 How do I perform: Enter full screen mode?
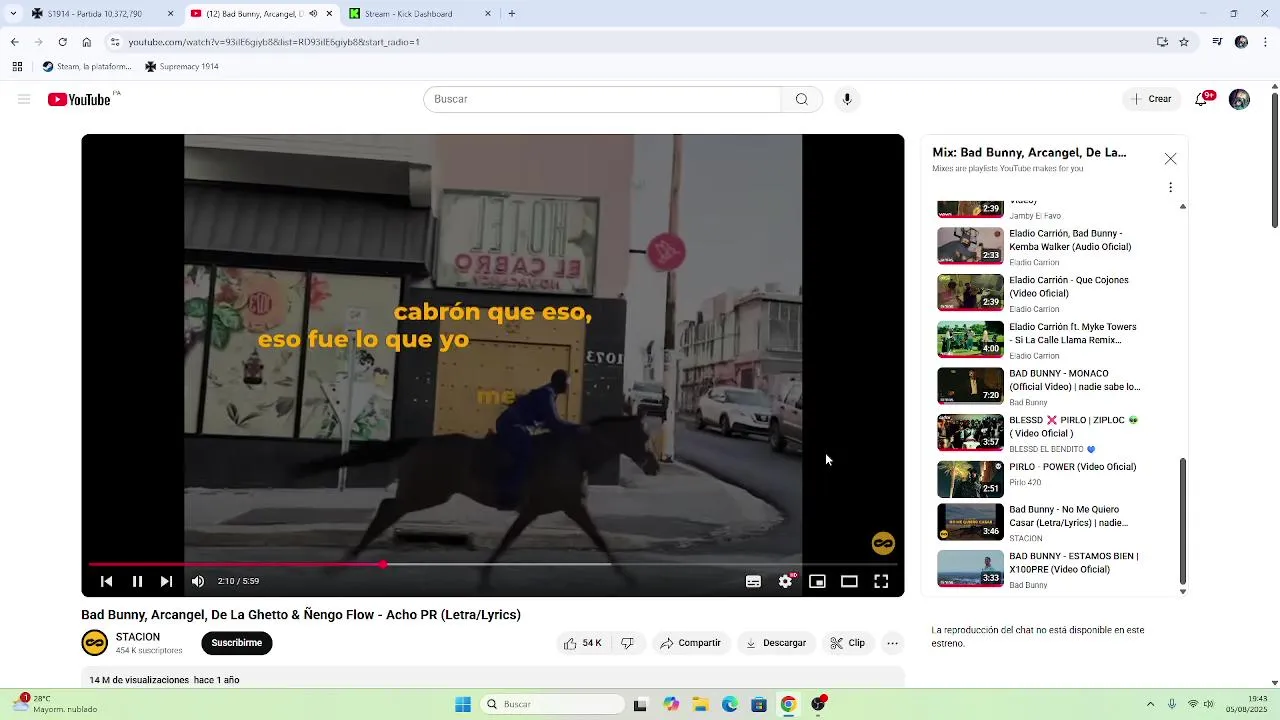[881, 581]
